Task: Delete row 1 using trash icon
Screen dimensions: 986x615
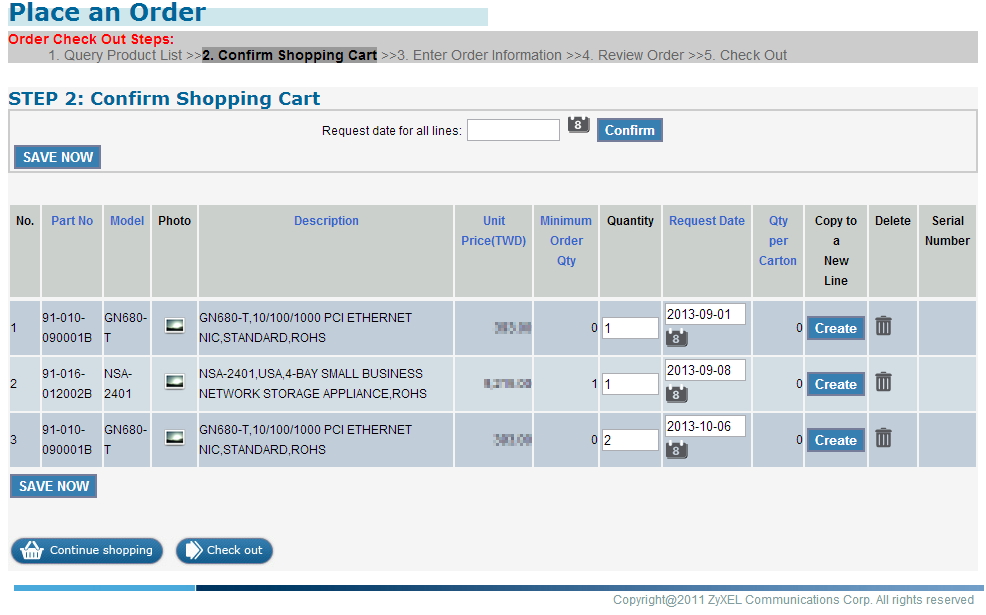Action: (883, 326)
